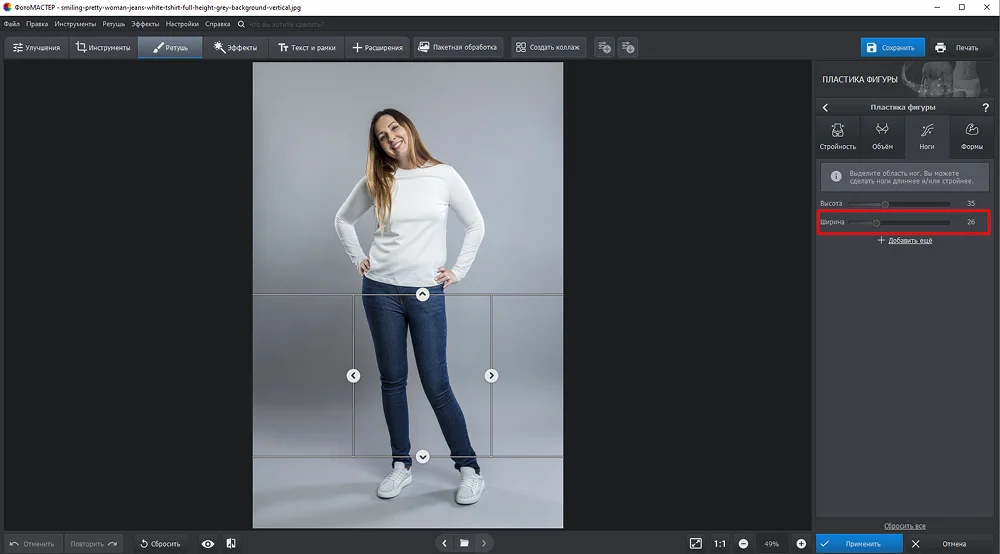Click Сбросить все link
1000x554 pixels.
click(x=904, y=526)
